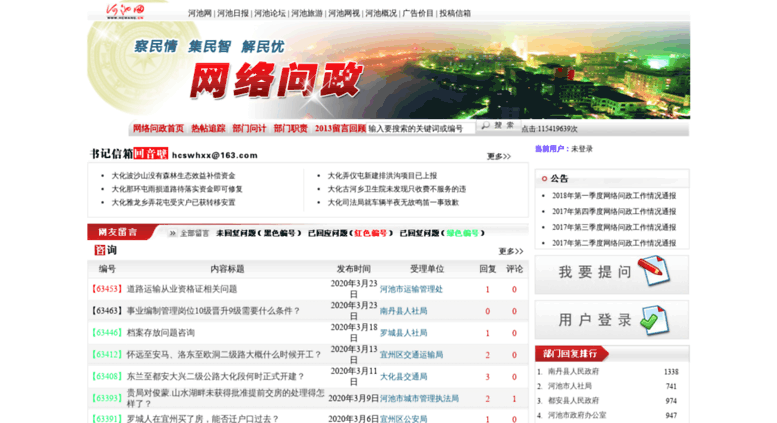Open 河池旅游 in the top navigation
The width and height of the screenshot is (777, 423).
307,13
